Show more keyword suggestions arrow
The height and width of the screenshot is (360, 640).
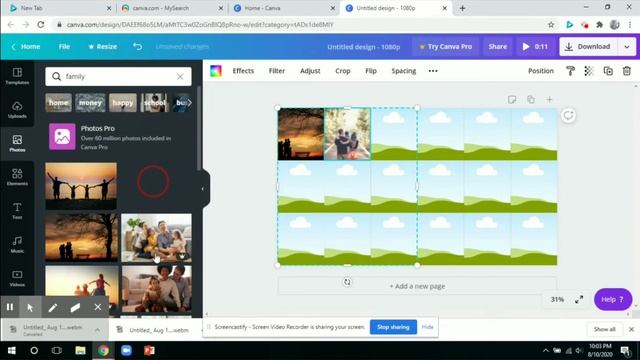[189, 102]
